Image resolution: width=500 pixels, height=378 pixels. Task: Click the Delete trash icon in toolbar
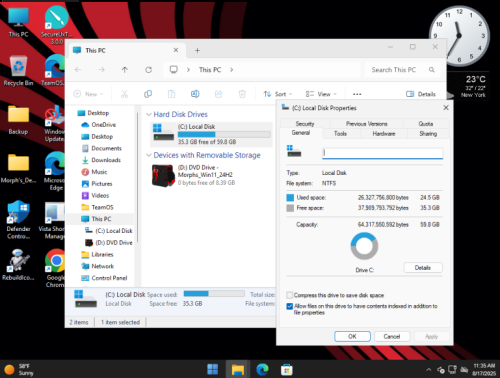click(x=242, y=94)
